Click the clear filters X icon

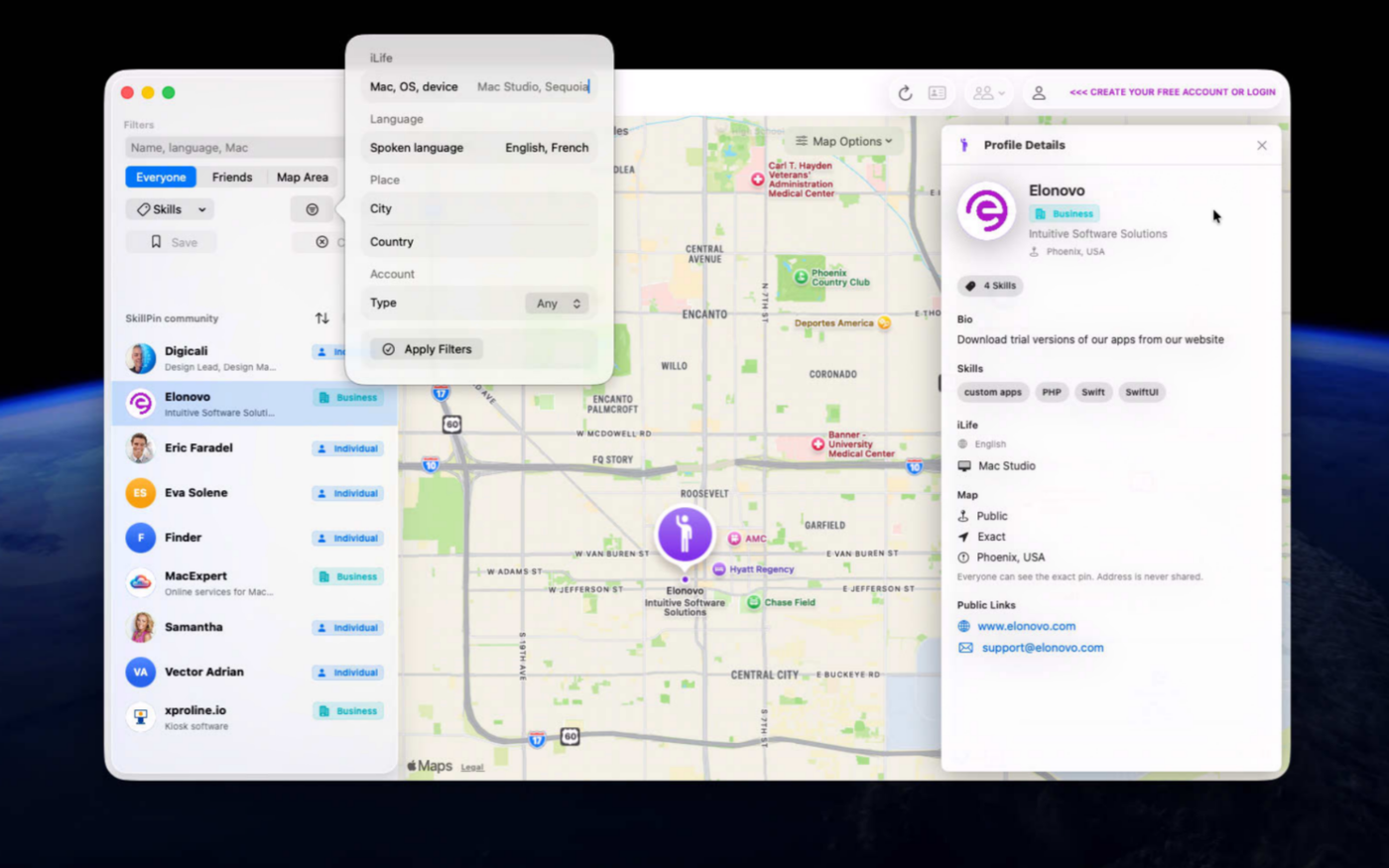(x=321, y=242)
